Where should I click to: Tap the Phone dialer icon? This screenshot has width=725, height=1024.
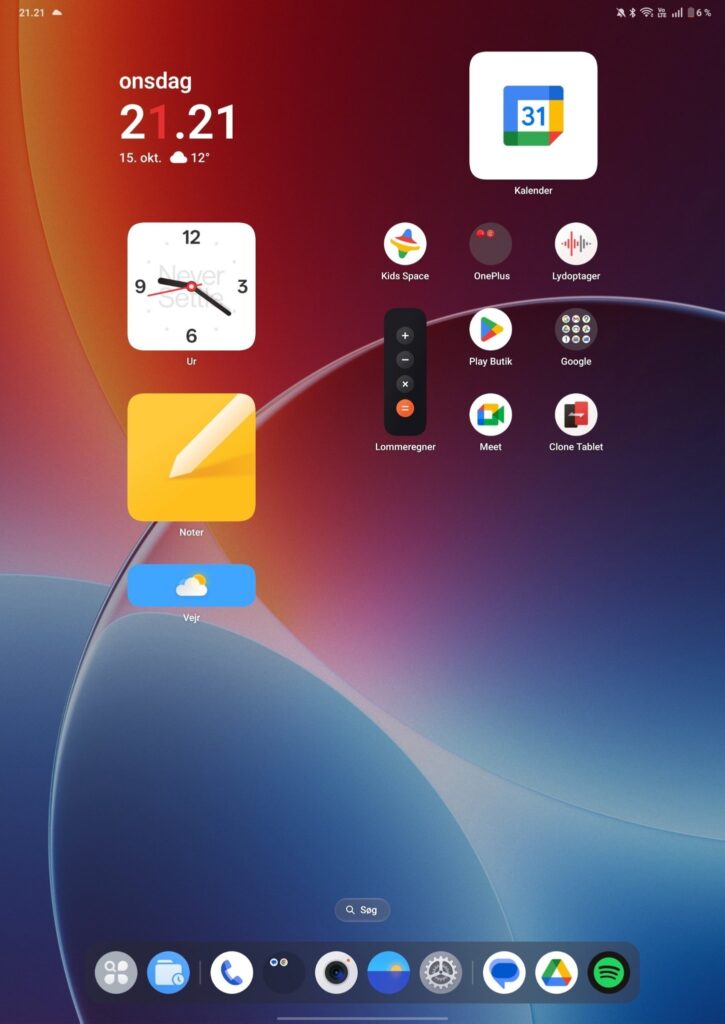click(x=232, y=972)
